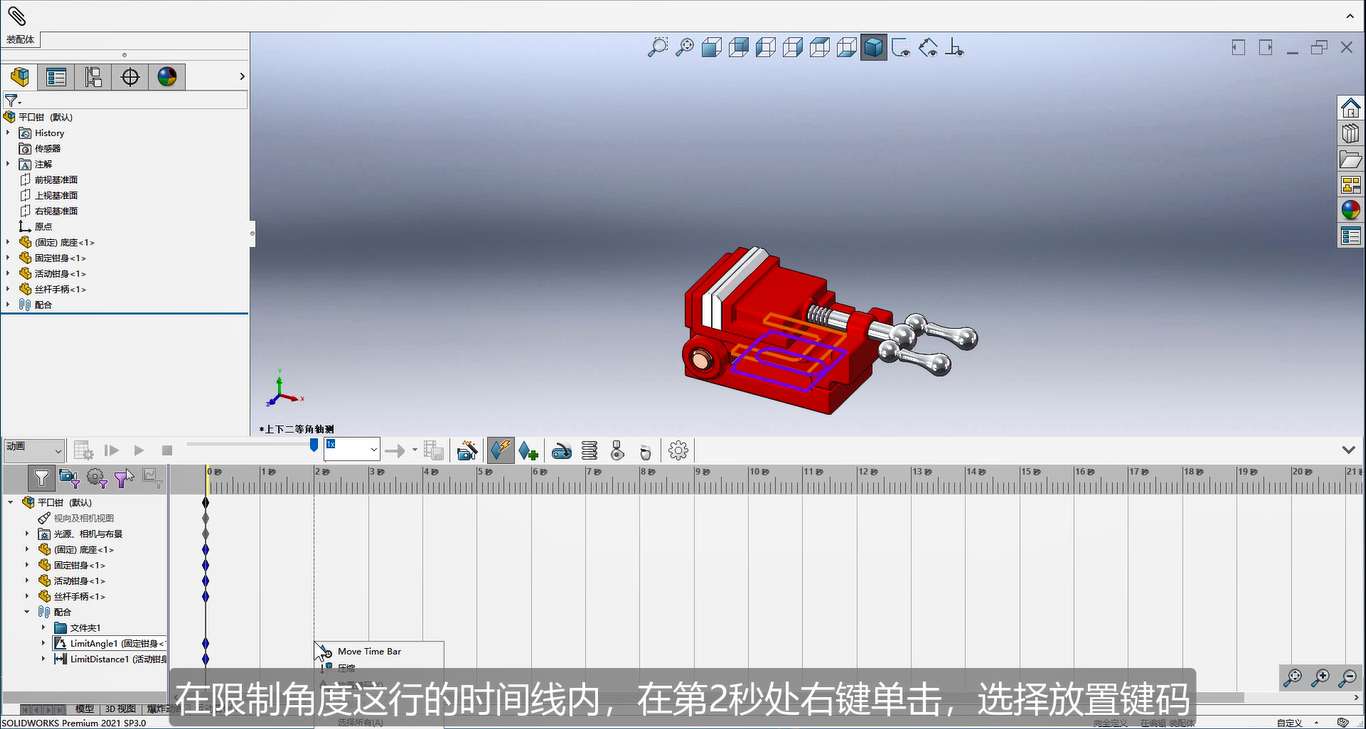Switch to the 3D 视图 tab
The image size is (1366, 729).
click(x=120, y=708)
